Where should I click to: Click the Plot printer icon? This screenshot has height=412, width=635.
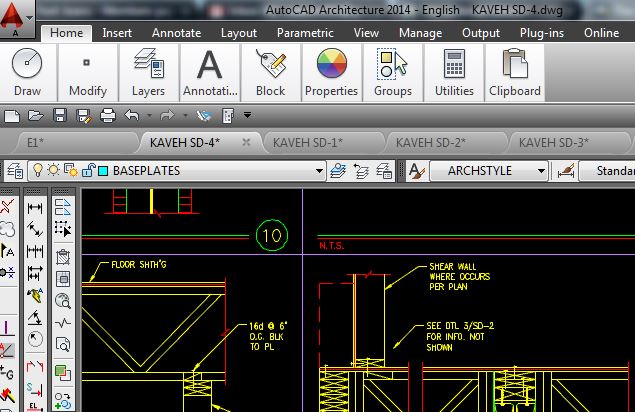point(108,116)
